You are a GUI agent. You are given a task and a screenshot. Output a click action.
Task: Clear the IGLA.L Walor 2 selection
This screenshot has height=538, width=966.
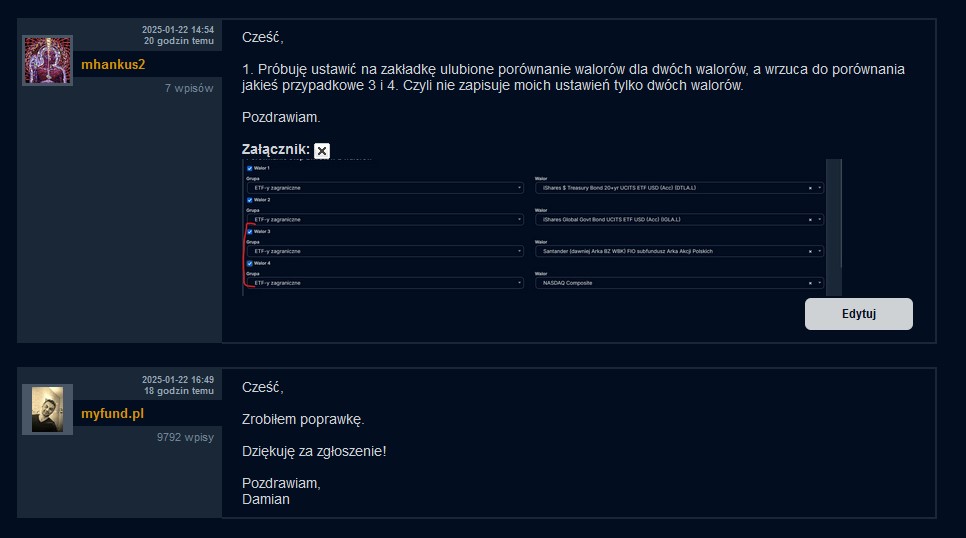pyautogui.click(x=810, y=219)
